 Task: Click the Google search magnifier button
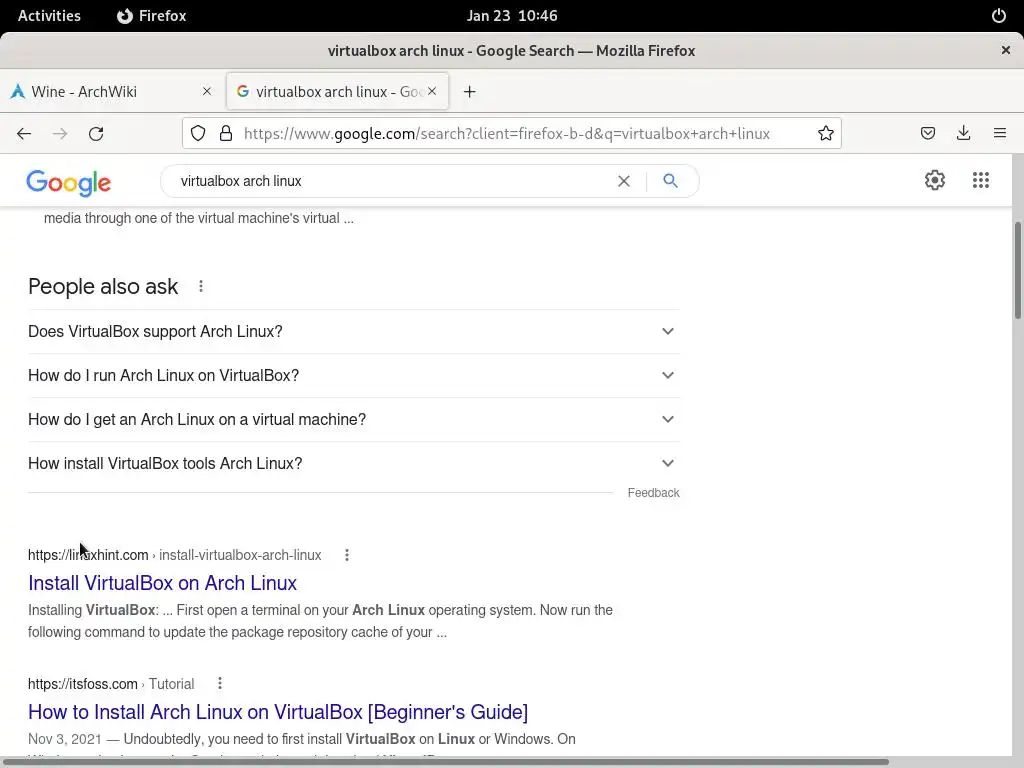tap(670, 181)
